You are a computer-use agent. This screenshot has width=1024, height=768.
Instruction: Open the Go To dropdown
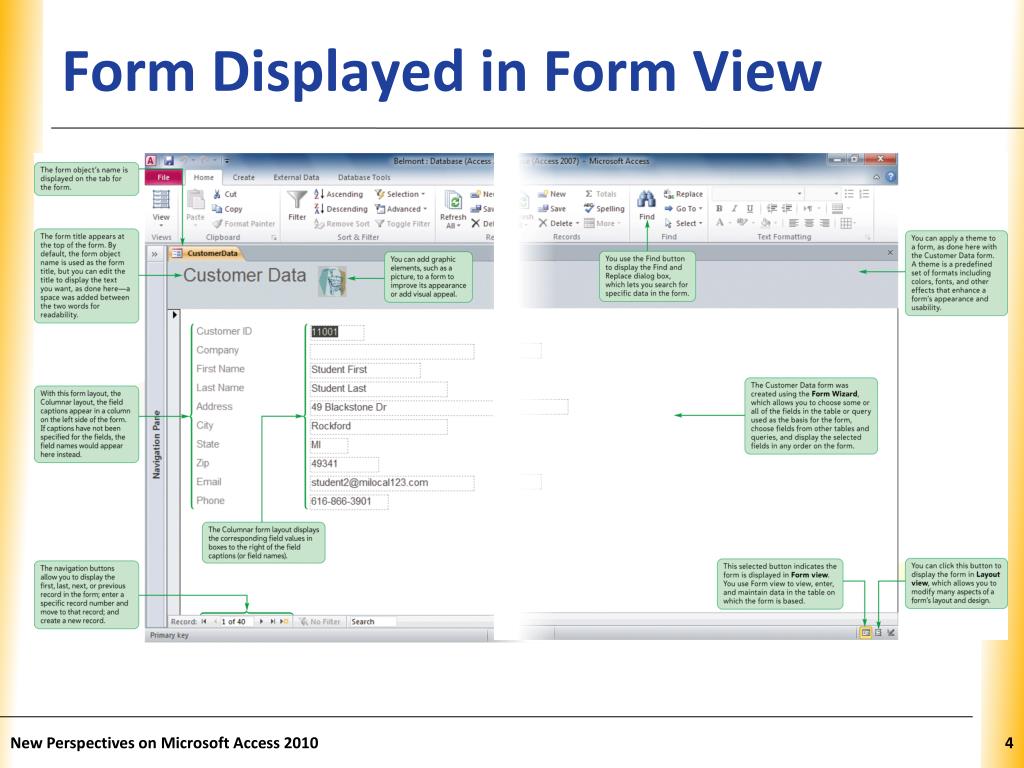tap(683, 209)
